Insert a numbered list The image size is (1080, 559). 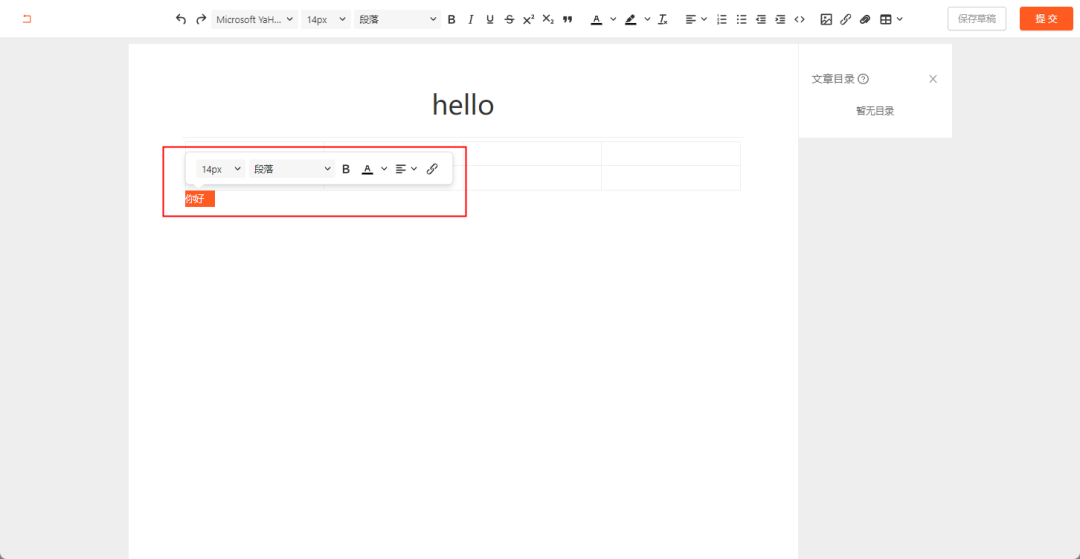722,19
